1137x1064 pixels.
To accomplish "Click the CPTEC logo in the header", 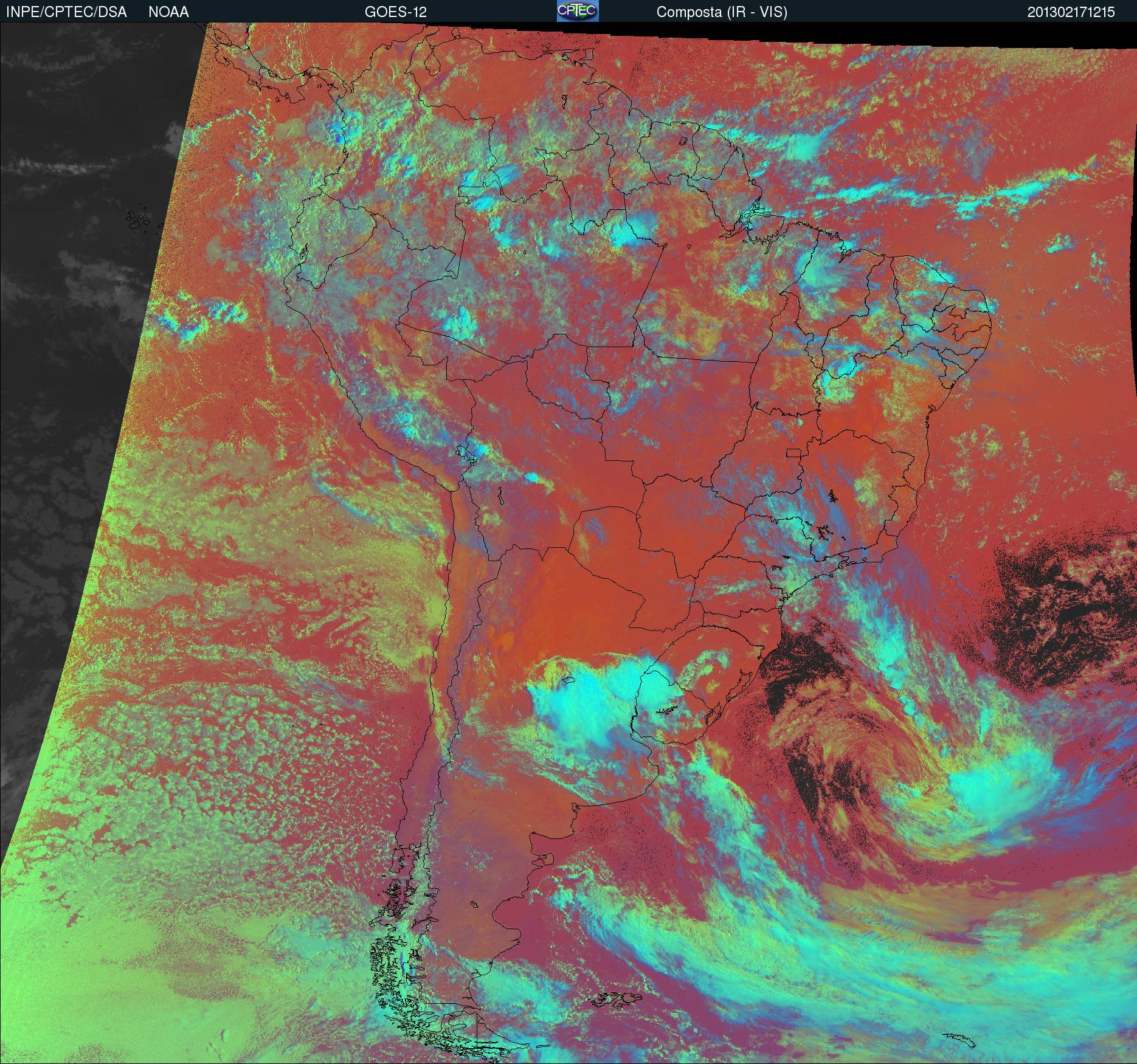I will tap(578, 11).
